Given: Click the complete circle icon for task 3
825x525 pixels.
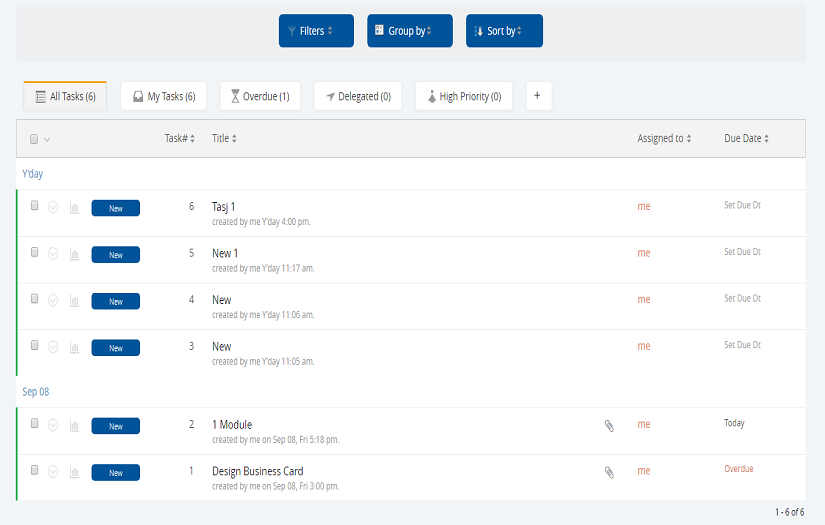Looking at the screenshot, I should click(x=53, y=347).
